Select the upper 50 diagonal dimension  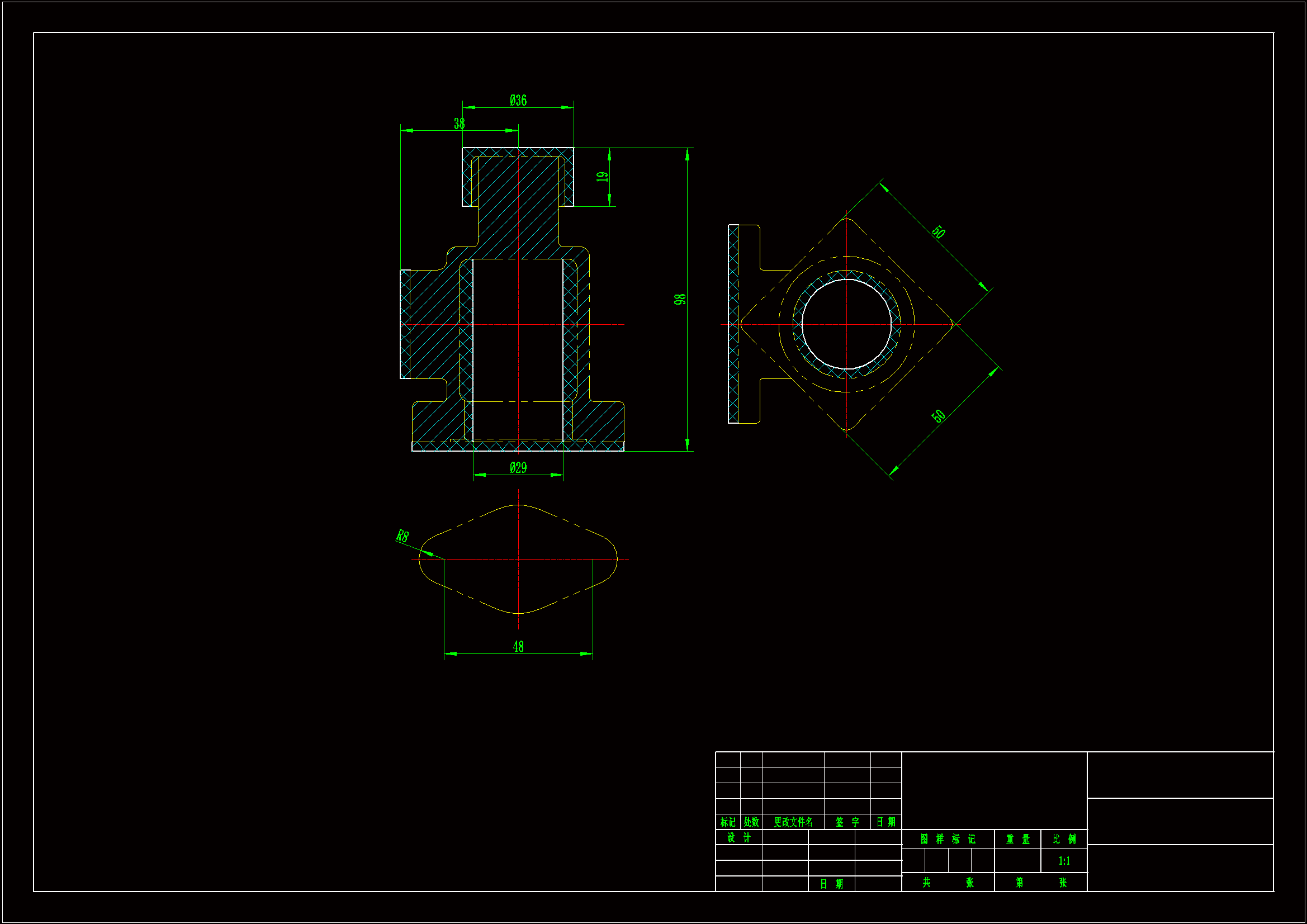coord(939,232)
